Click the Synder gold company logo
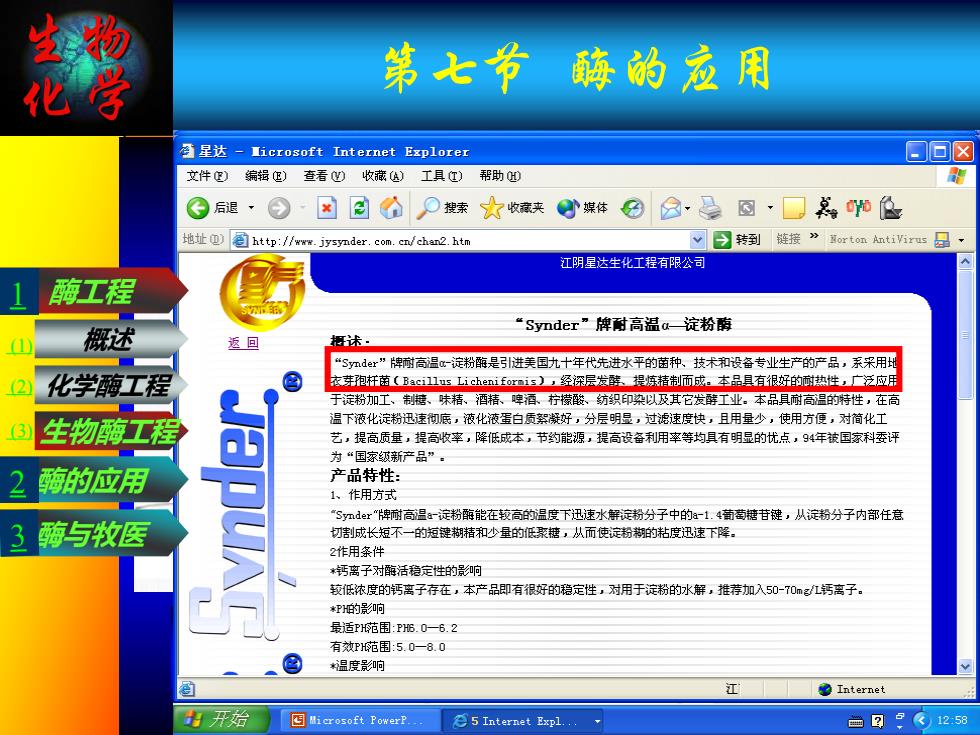 [x=262, y=291]
